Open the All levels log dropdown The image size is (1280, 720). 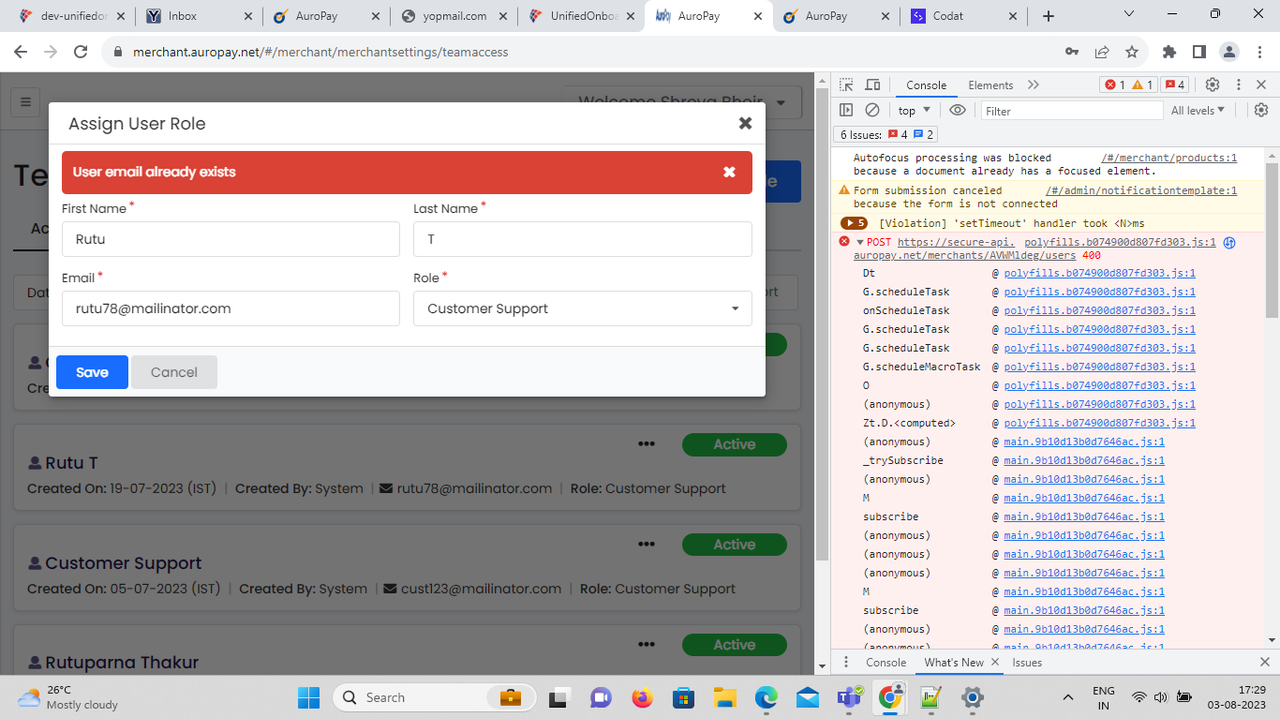click(x=1197, y=110)
